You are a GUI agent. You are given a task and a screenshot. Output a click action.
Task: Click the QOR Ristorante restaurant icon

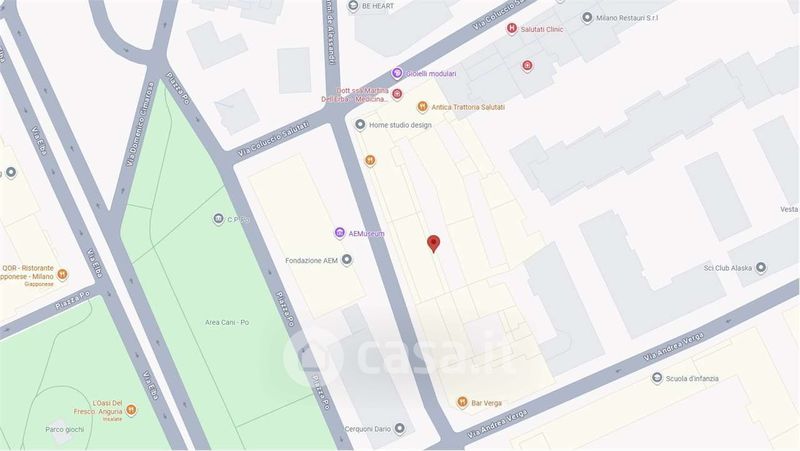click(x=62, y=274)
